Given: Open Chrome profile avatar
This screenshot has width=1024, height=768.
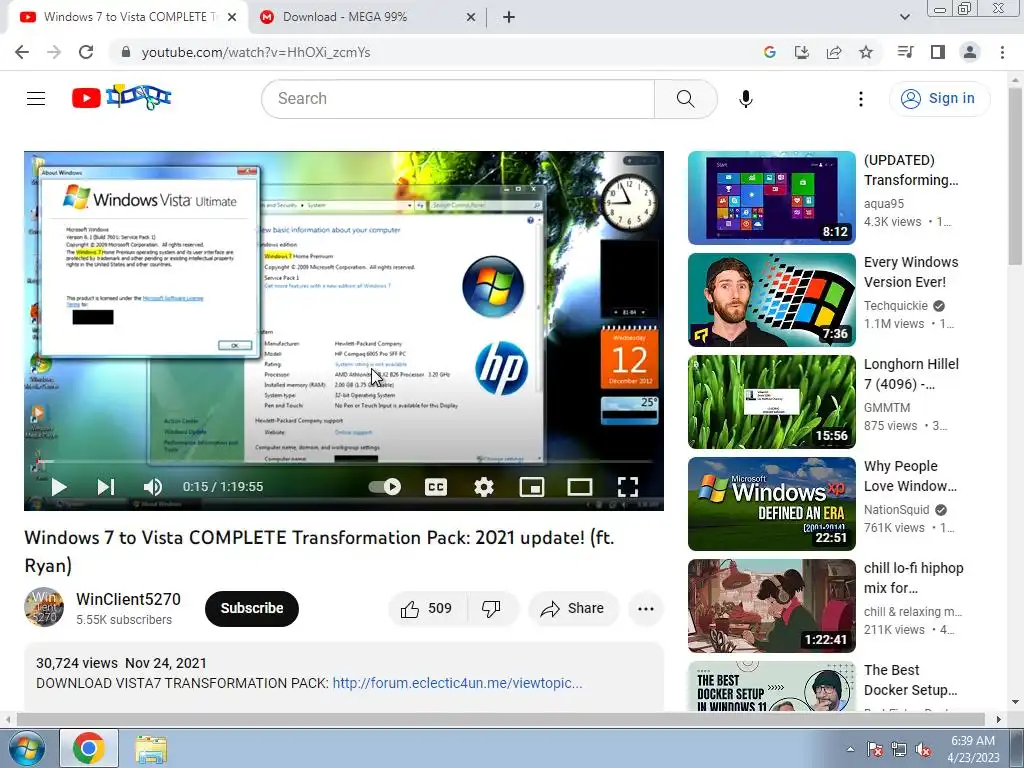Looking at the screenshot, I should (970, 52).
